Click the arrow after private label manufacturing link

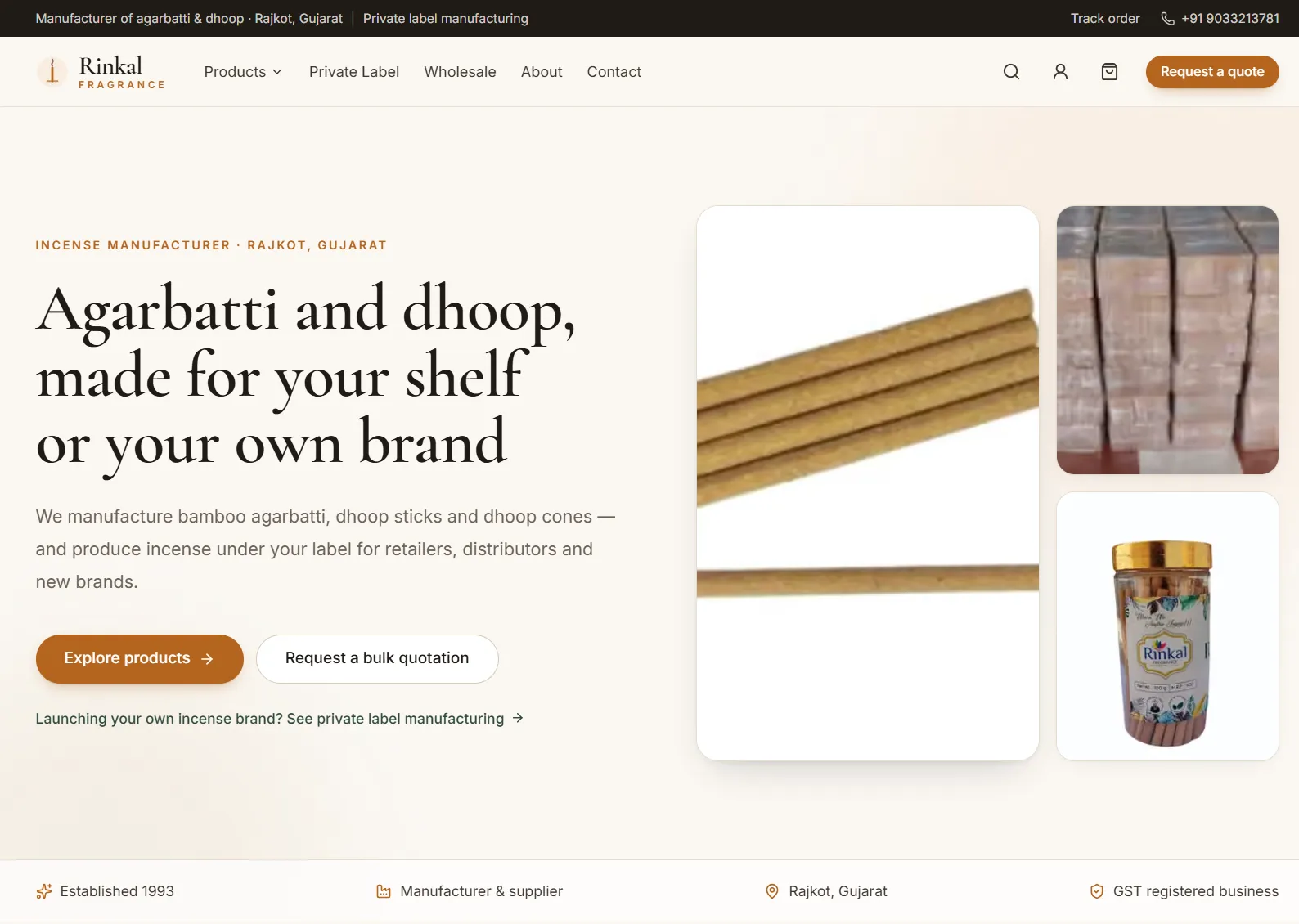(518, 718)
